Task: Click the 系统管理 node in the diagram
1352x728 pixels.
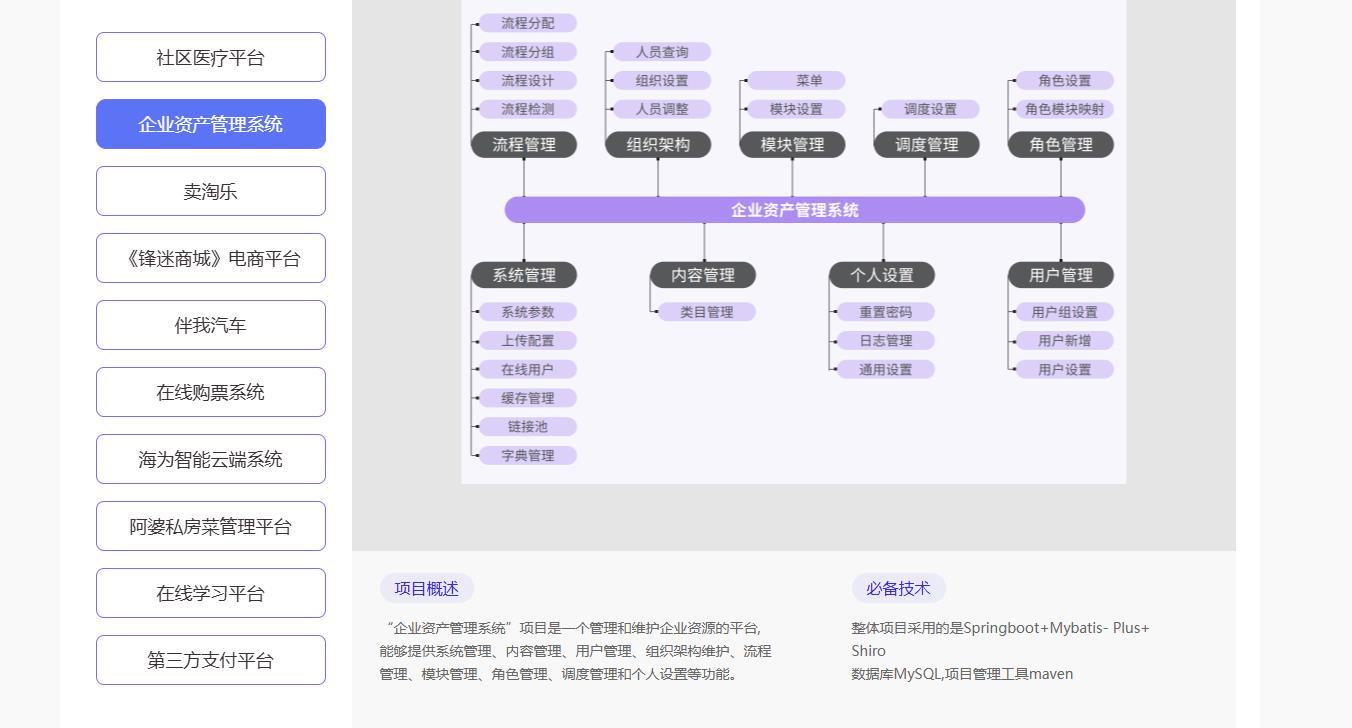Action: (x=524, y=275)
